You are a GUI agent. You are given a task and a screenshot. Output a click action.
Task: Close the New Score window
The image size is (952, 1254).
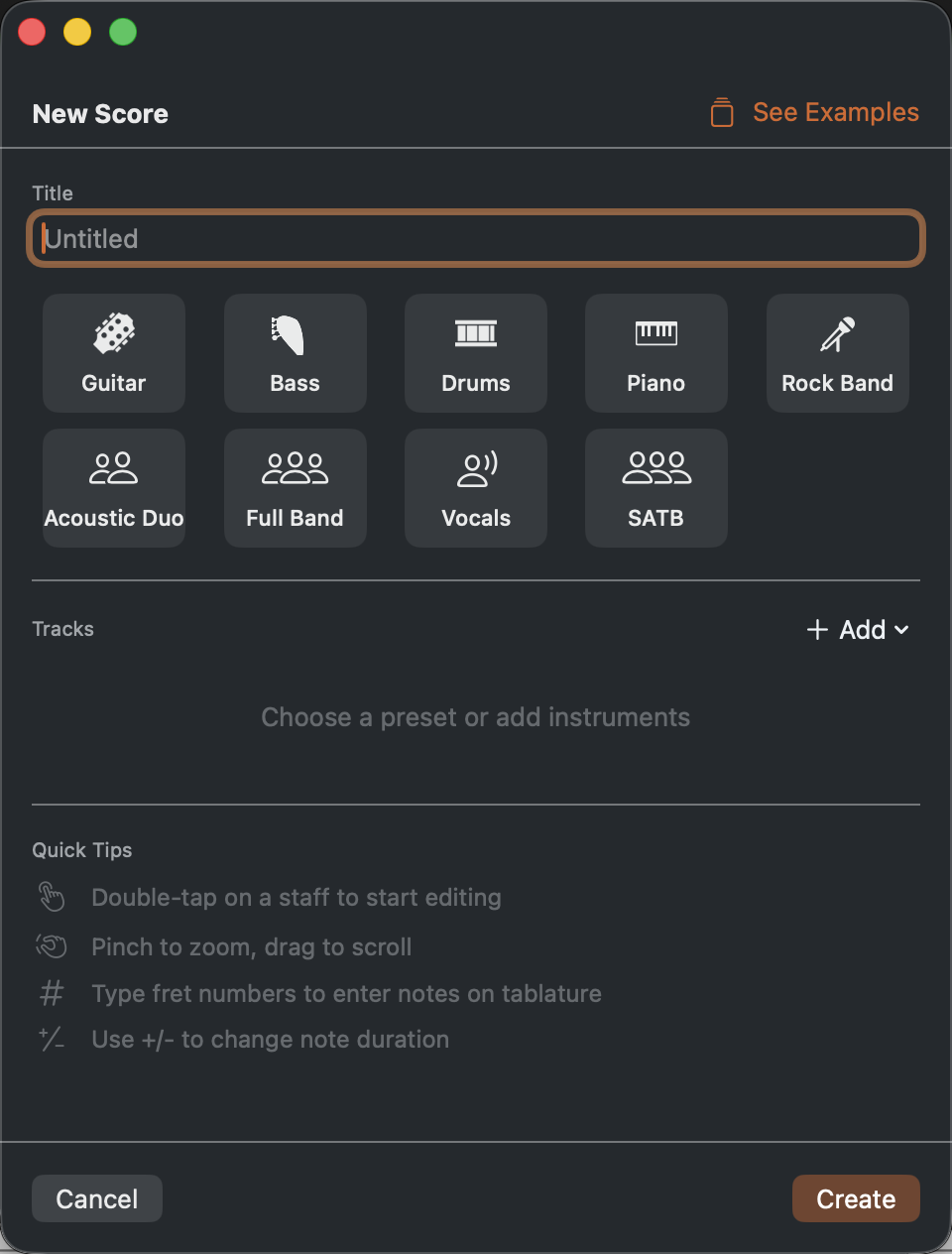click(32, 32)
